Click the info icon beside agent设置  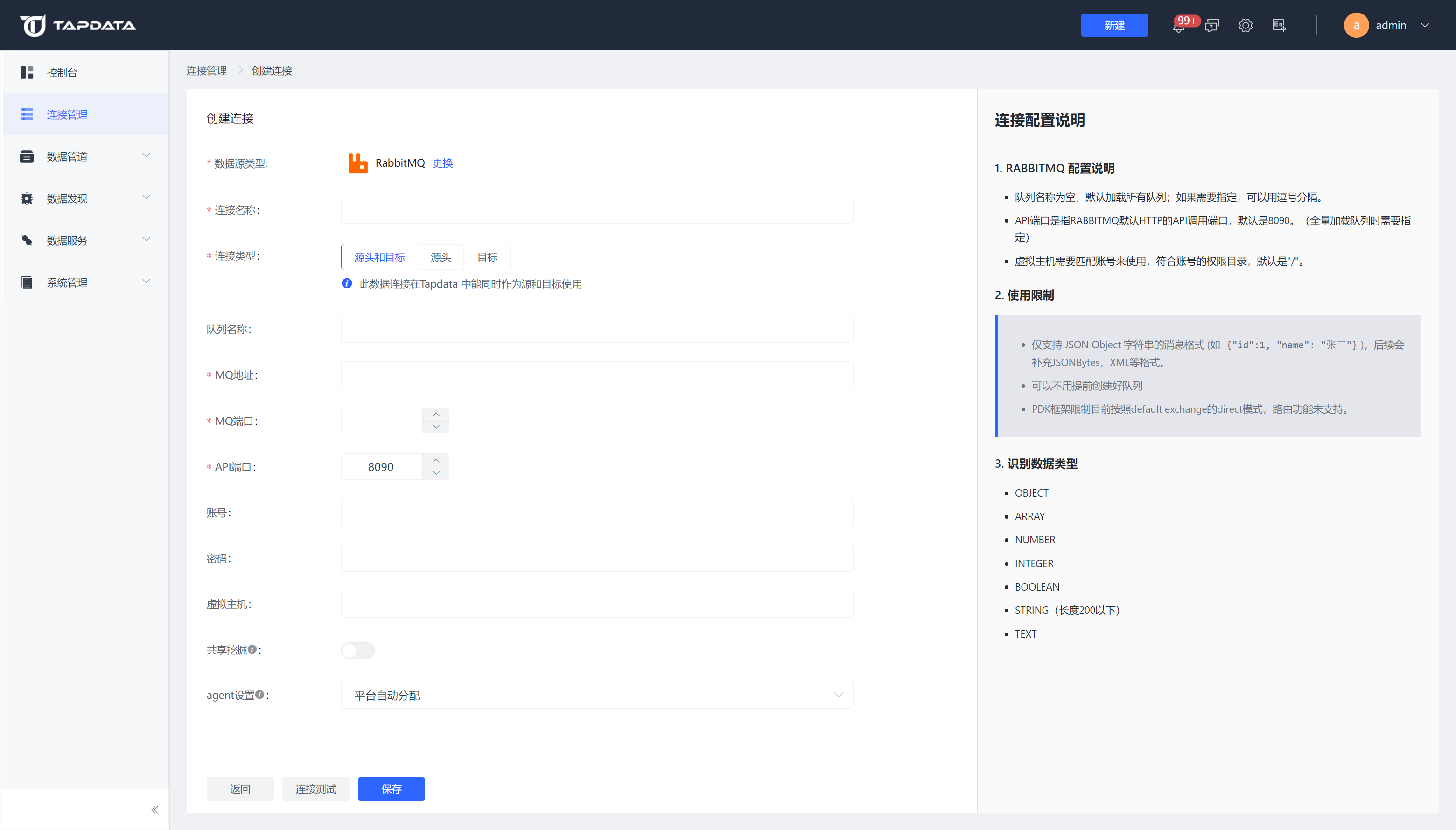260,694
